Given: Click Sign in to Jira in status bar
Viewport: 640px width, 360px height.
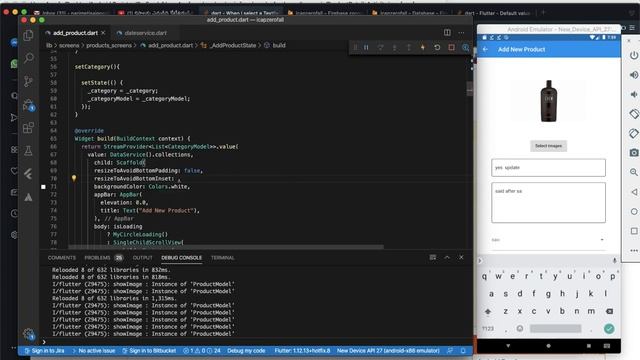Looking at the screenshot, I should (x=44, y=351).
